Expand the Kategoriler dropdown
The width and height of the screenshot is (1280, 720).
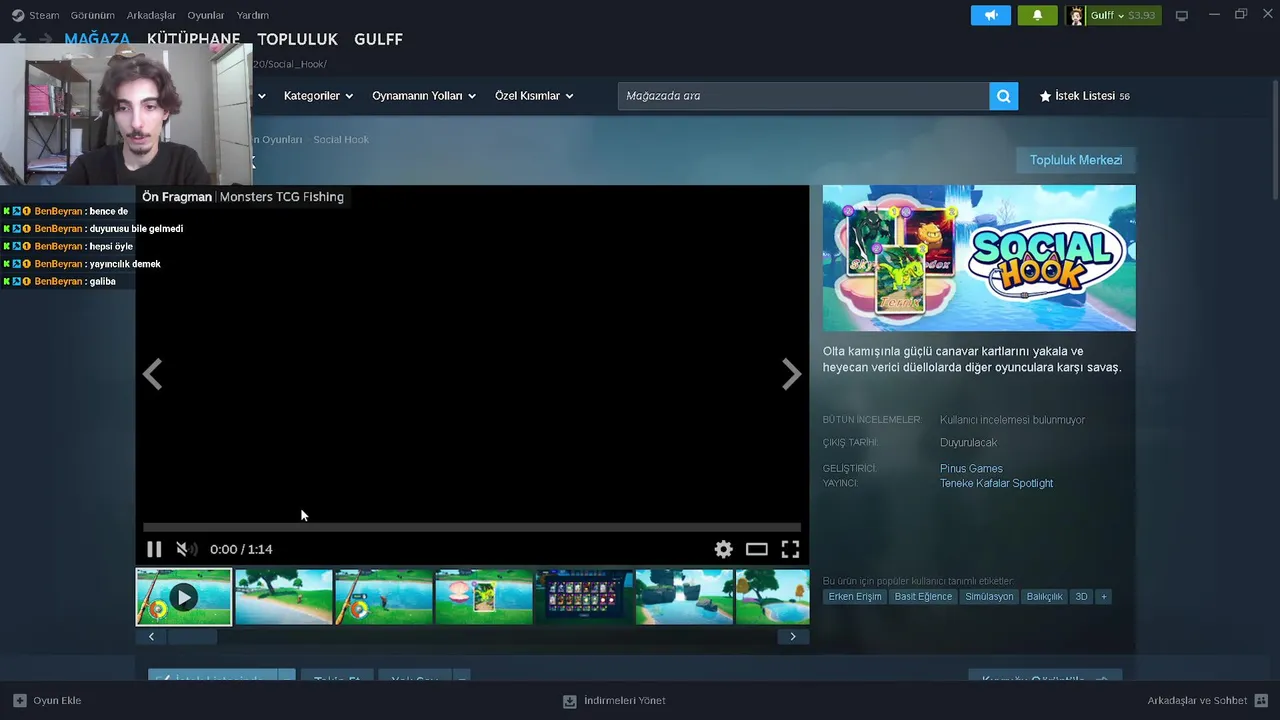click(x=318, y=96)
